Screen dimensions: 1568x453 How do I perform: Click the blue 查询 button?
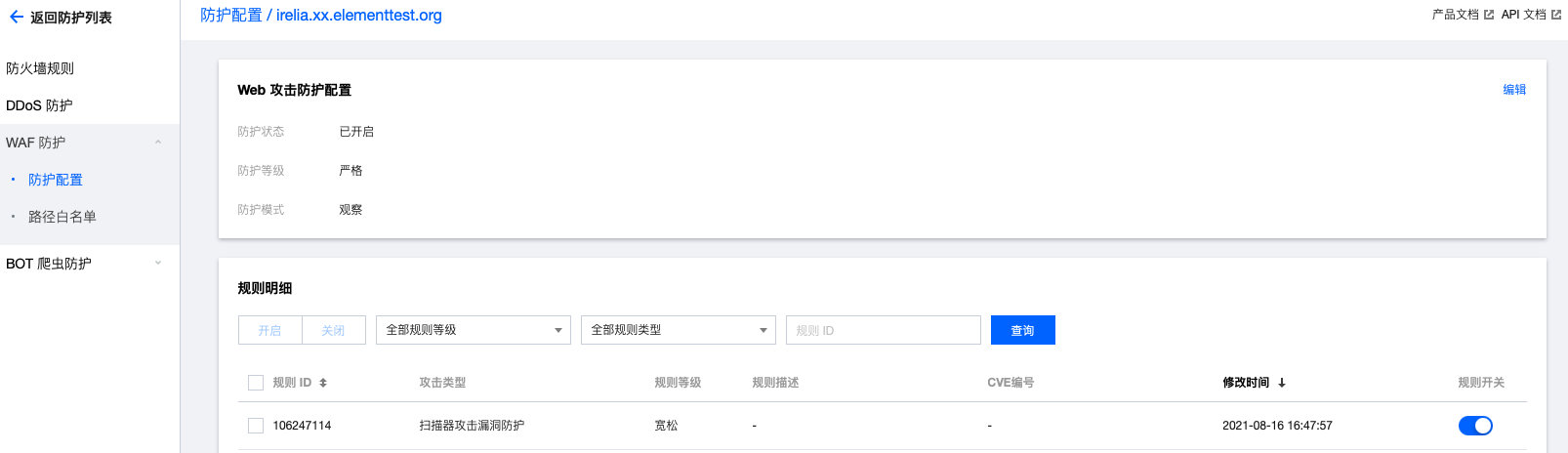1022,330
